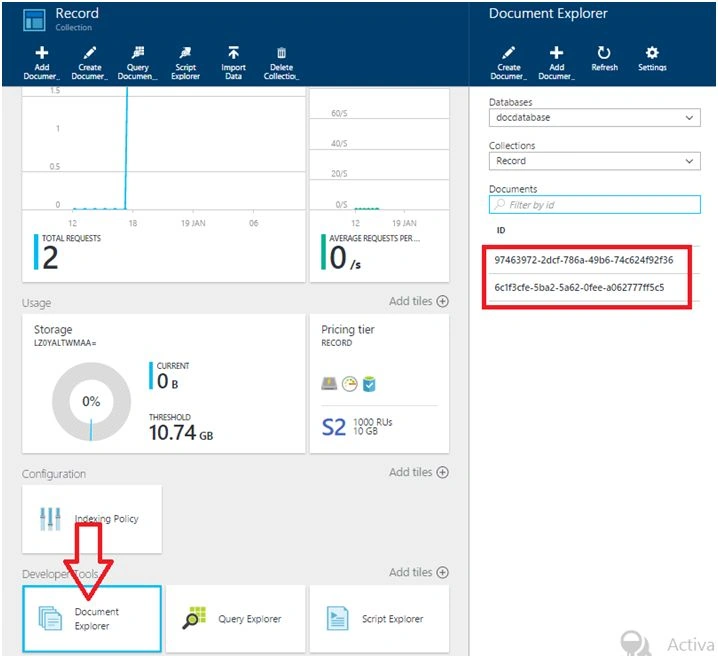Image resolution: width=718 pixels, height=658 pixels.
Task: Click the Average Requests Per Second tile
Action: tap(379, 185)
